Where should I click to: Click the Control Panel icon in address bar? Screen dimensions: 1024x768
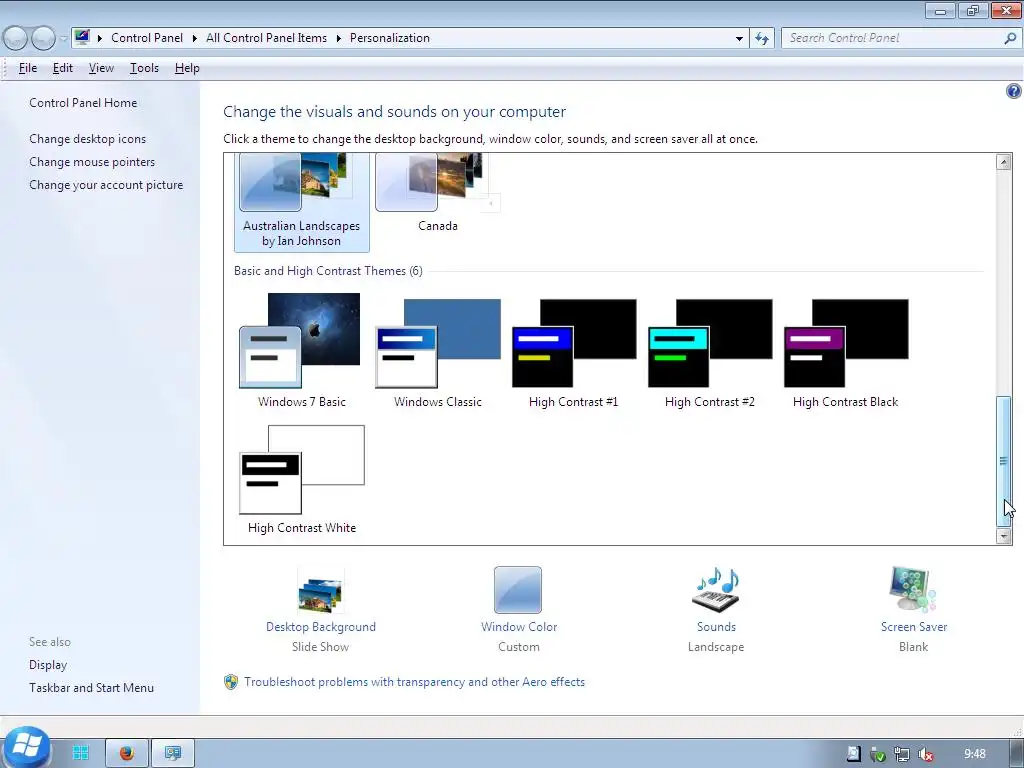[x=82, y=37]
